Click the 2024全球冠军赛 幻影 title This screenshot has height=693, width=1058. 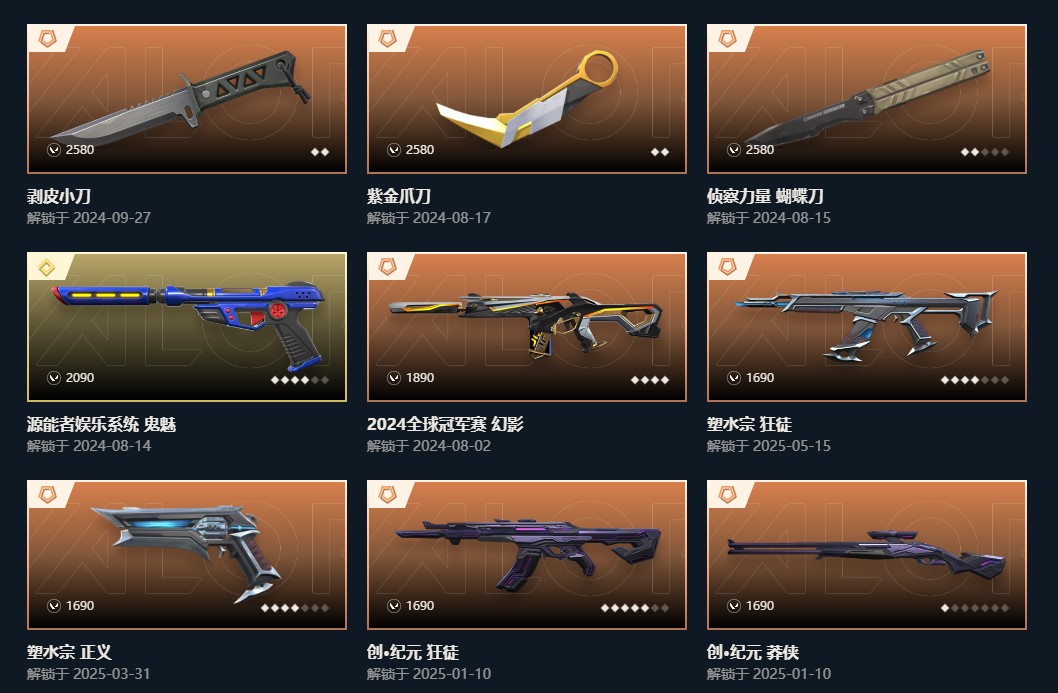tap(445, 424)
